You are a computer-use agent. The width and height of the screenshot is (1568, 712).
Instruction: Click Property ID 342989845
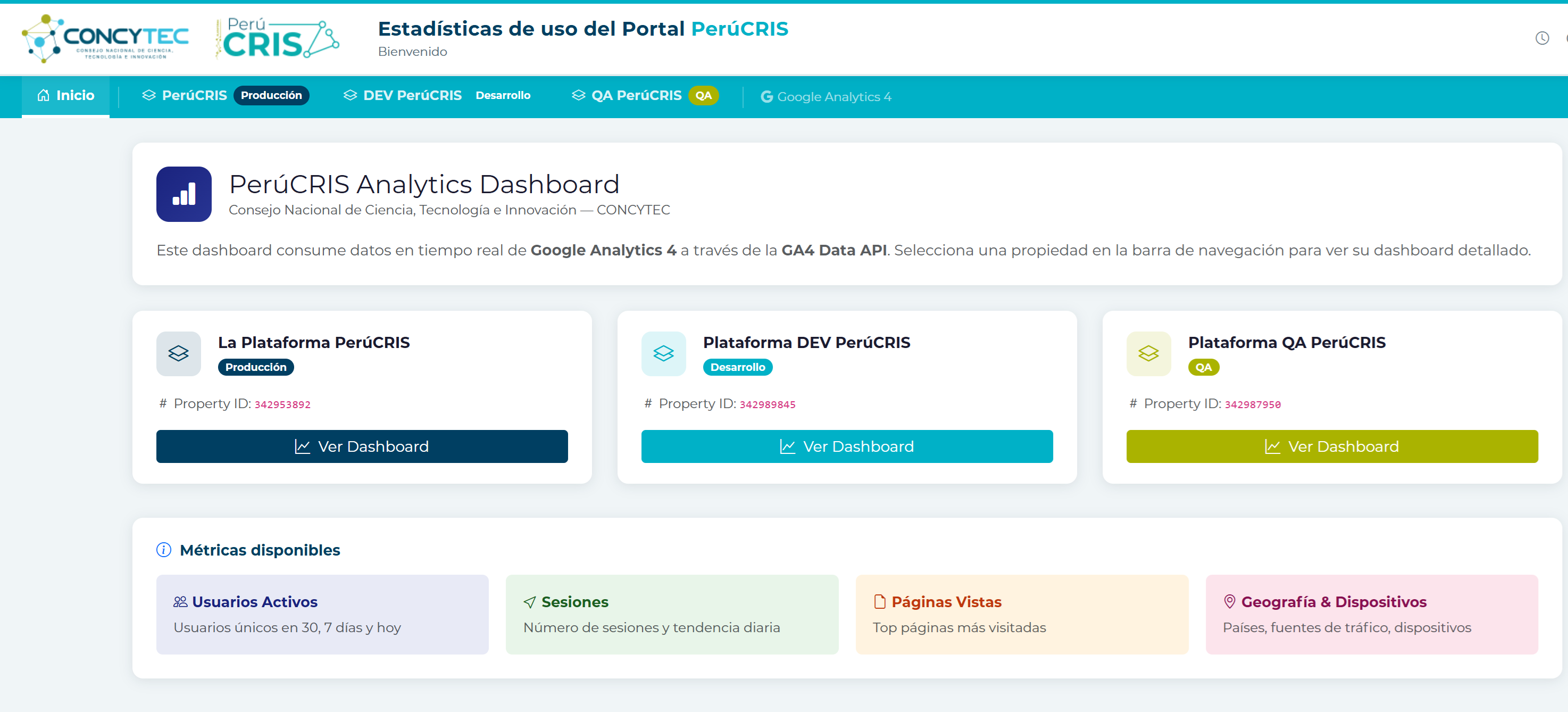point(768,405)
